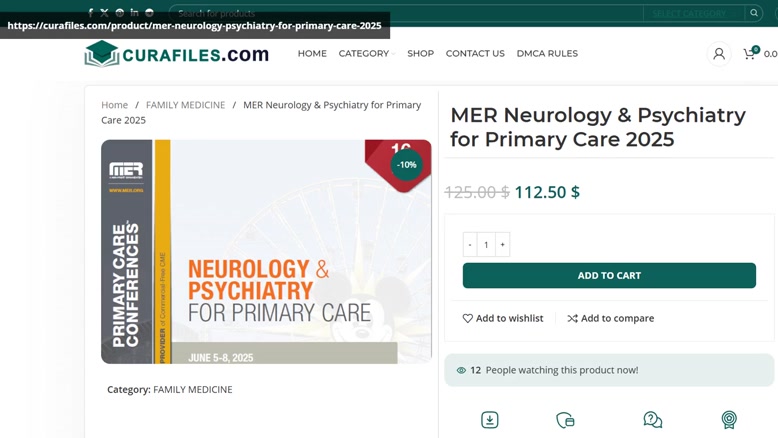
Task: Open the Shop menu item
Action: click(x=421, y=54)
